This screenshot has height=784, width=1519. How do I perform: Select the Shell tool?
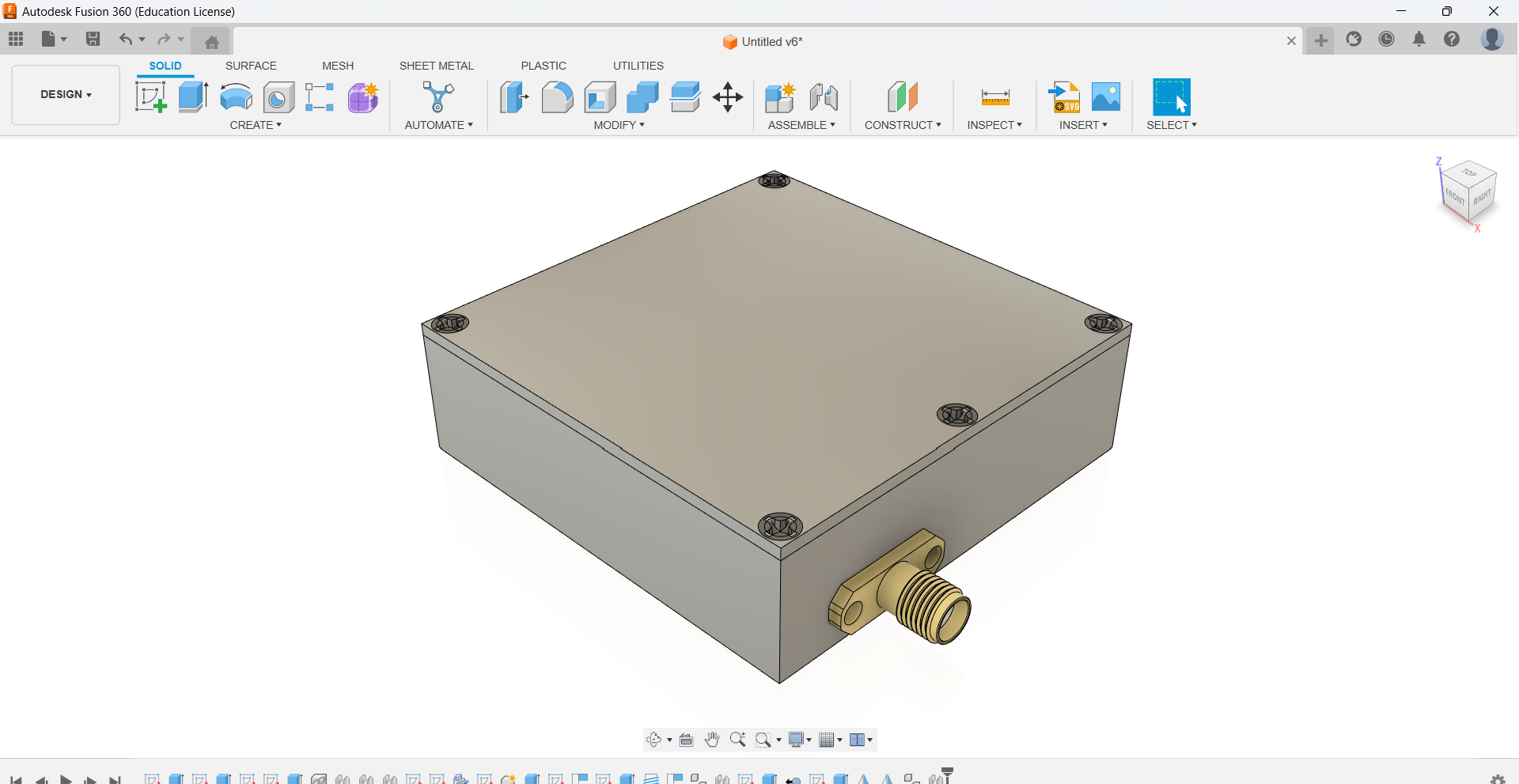tap(600, 97)
